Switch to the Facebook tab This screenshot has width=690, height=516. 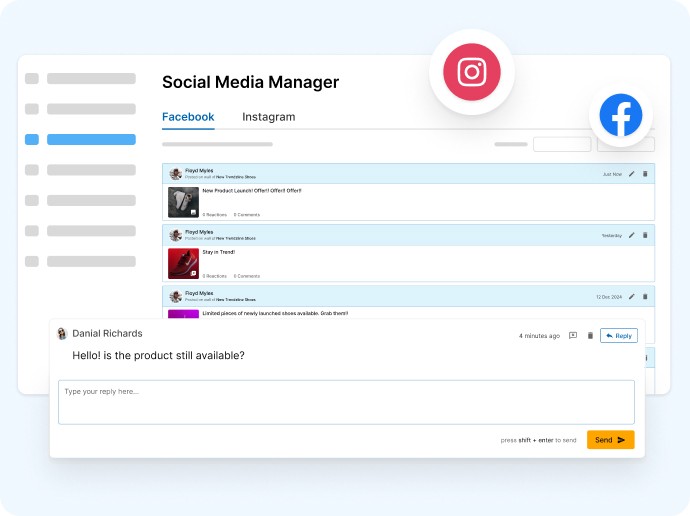[188, 117]
